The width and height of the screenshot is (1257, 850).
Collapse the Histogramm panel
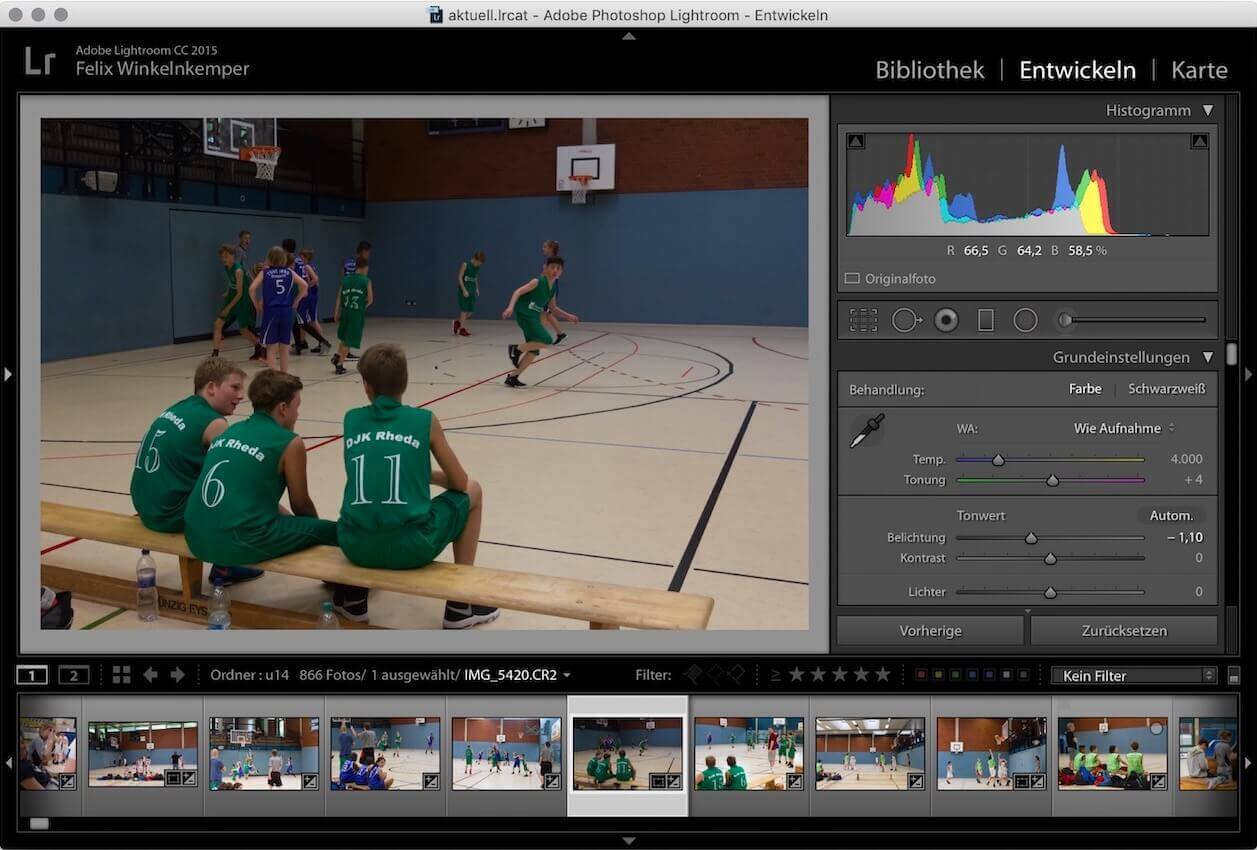1208,110
